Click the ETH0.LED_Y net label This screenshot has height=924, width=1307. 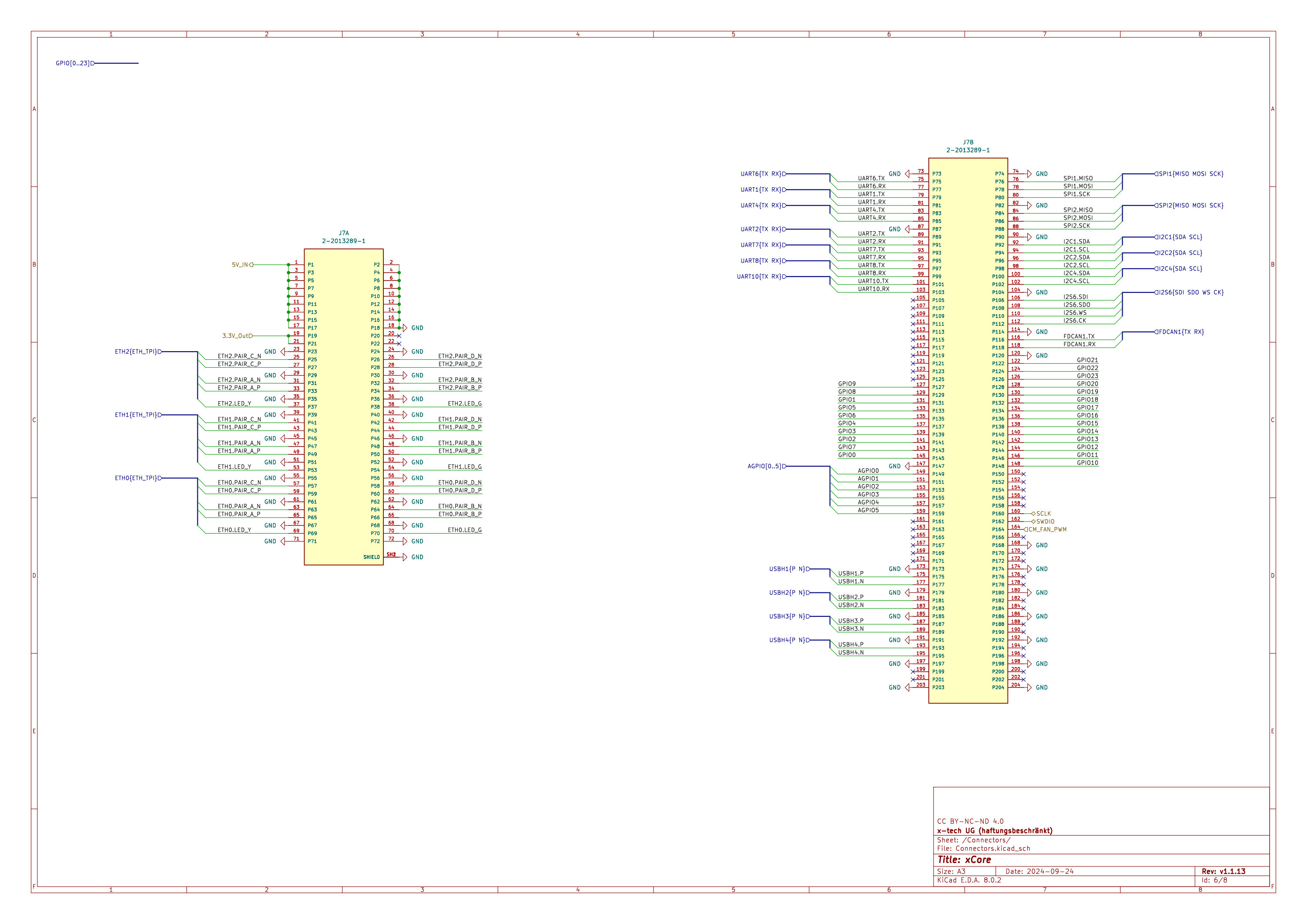(x=234, y=530)
